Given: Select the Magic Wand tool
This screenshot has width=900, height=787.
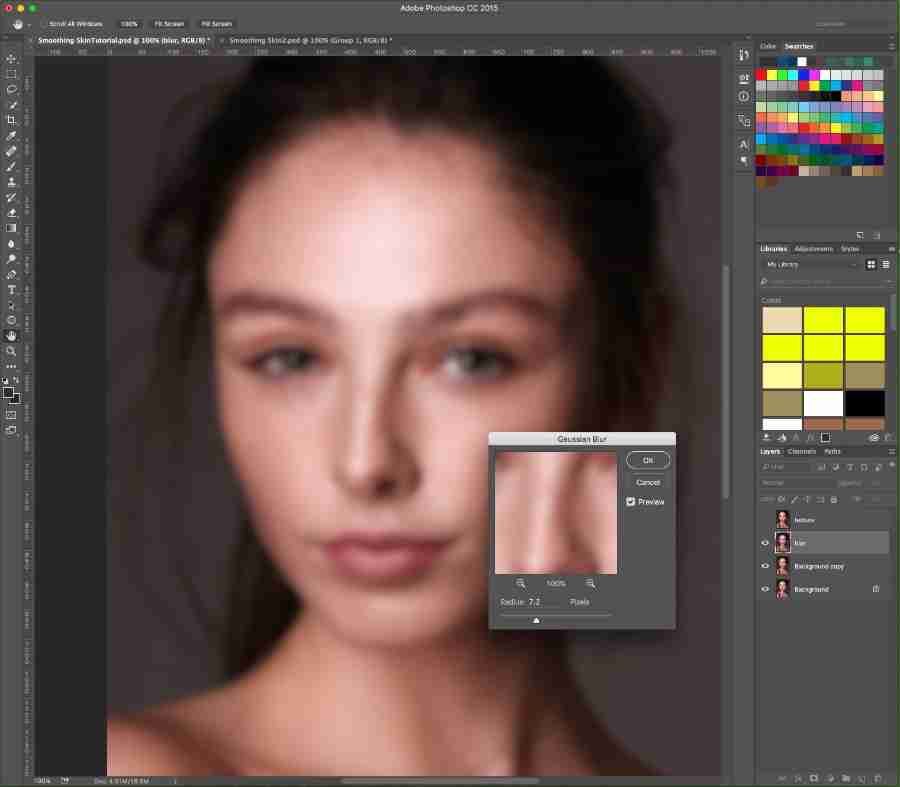Looking at the screenshot, I should (11, 106).
